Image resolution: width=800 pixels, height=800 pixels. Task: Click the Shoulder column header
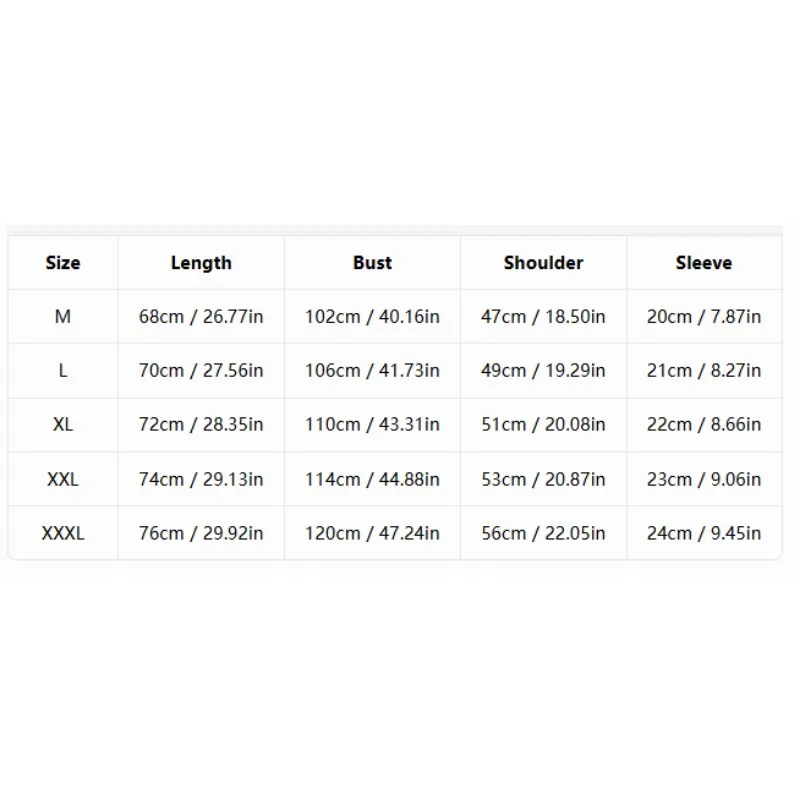[x=543, y=263]
